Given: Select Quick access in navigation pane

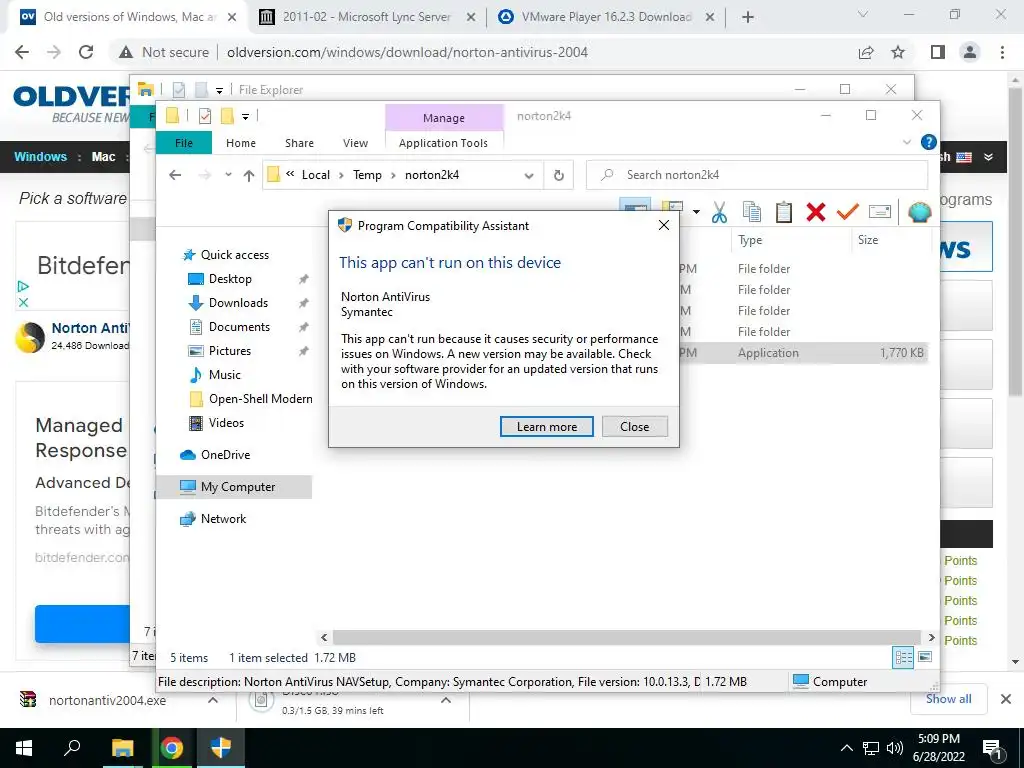Looking at the screenshot, I should (234, 255).
